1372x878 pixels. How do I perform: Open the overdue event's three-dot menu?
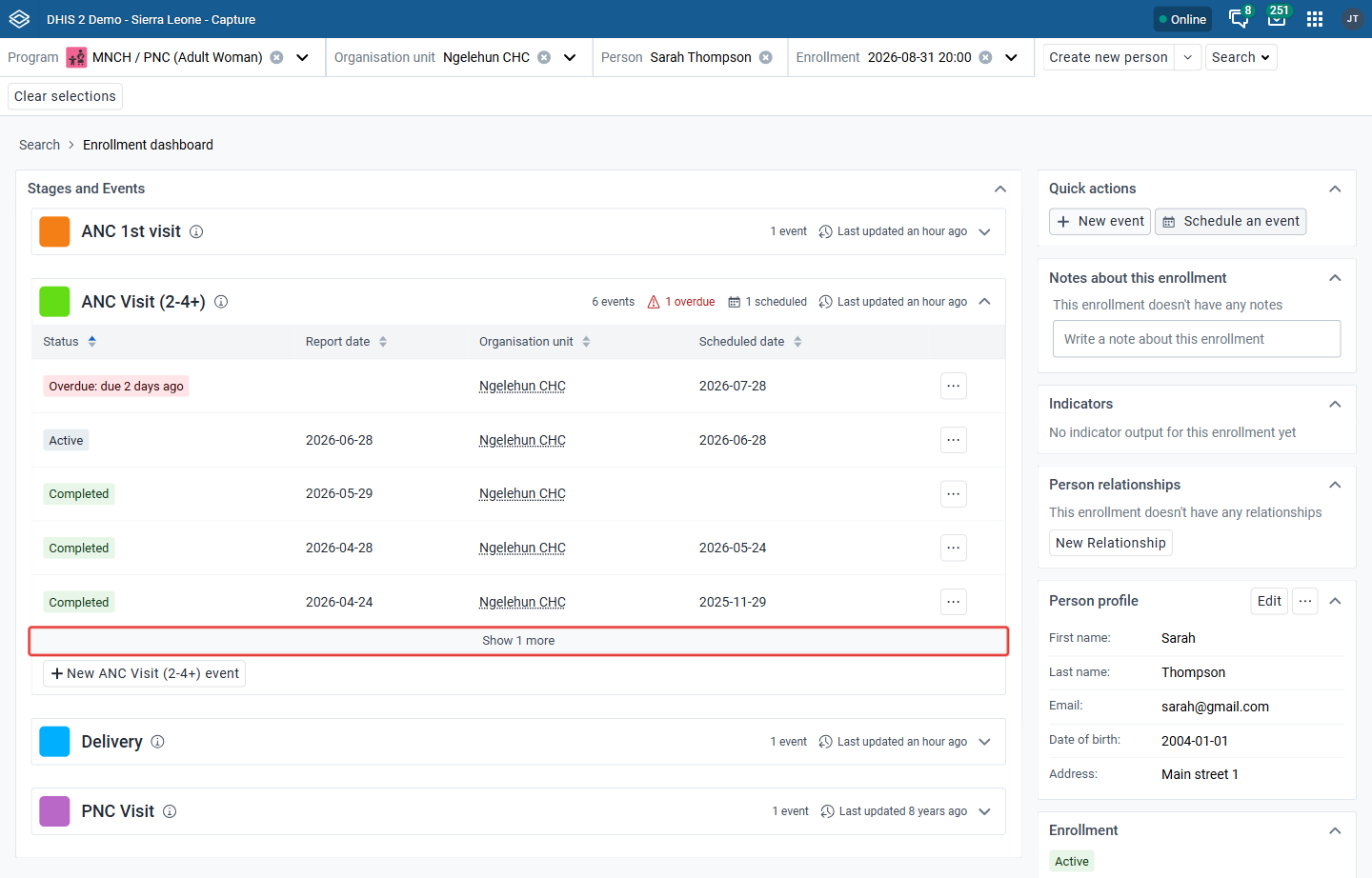(x=954, y=386)
